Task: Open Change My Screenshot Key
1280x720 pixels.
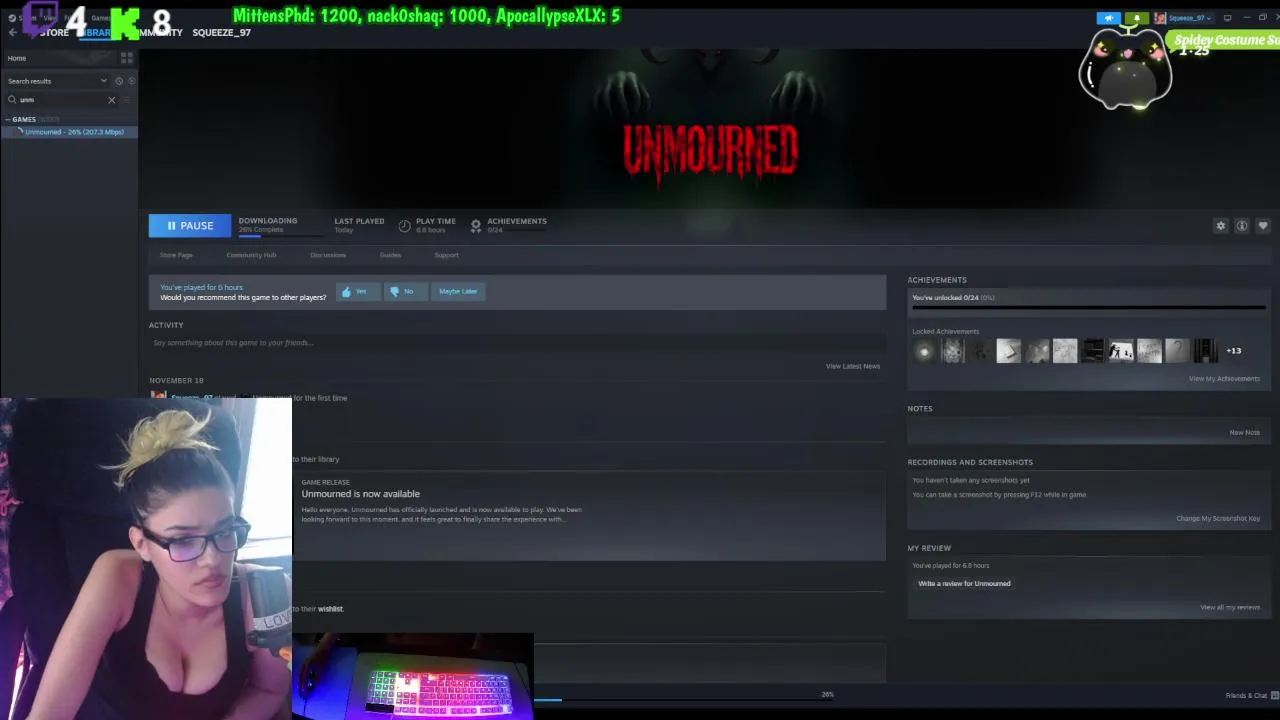Action: tap(1218, 519)
